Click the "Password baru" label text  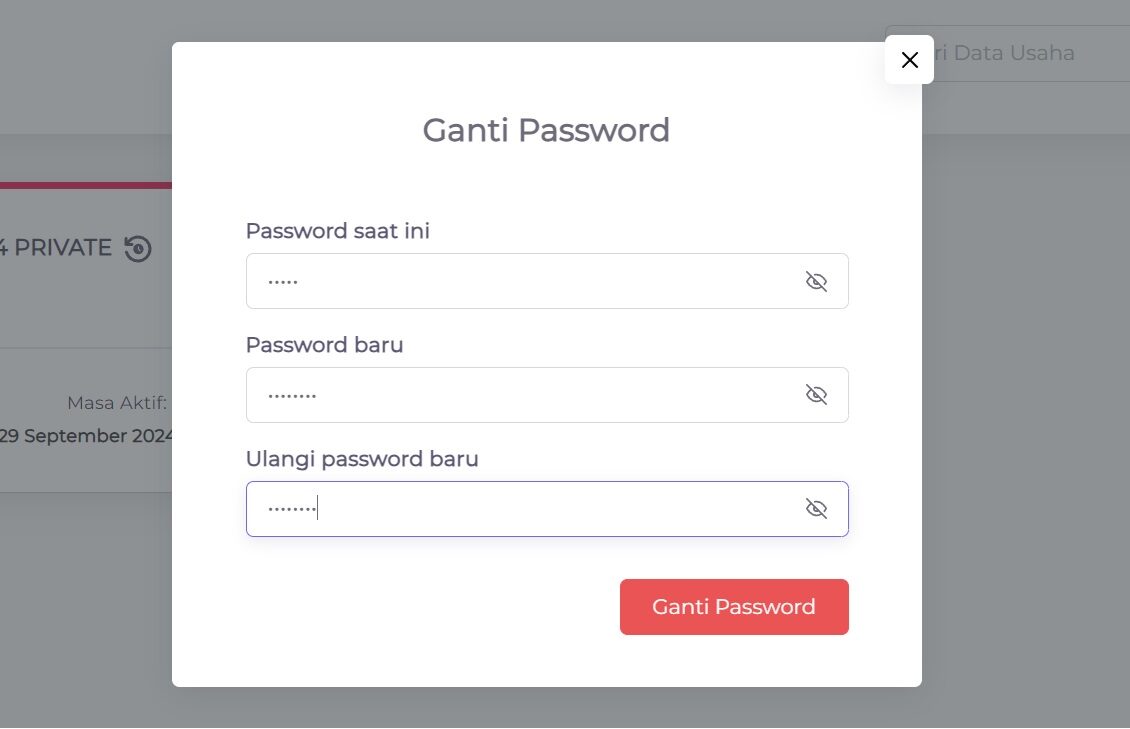(x=324, y=345)
